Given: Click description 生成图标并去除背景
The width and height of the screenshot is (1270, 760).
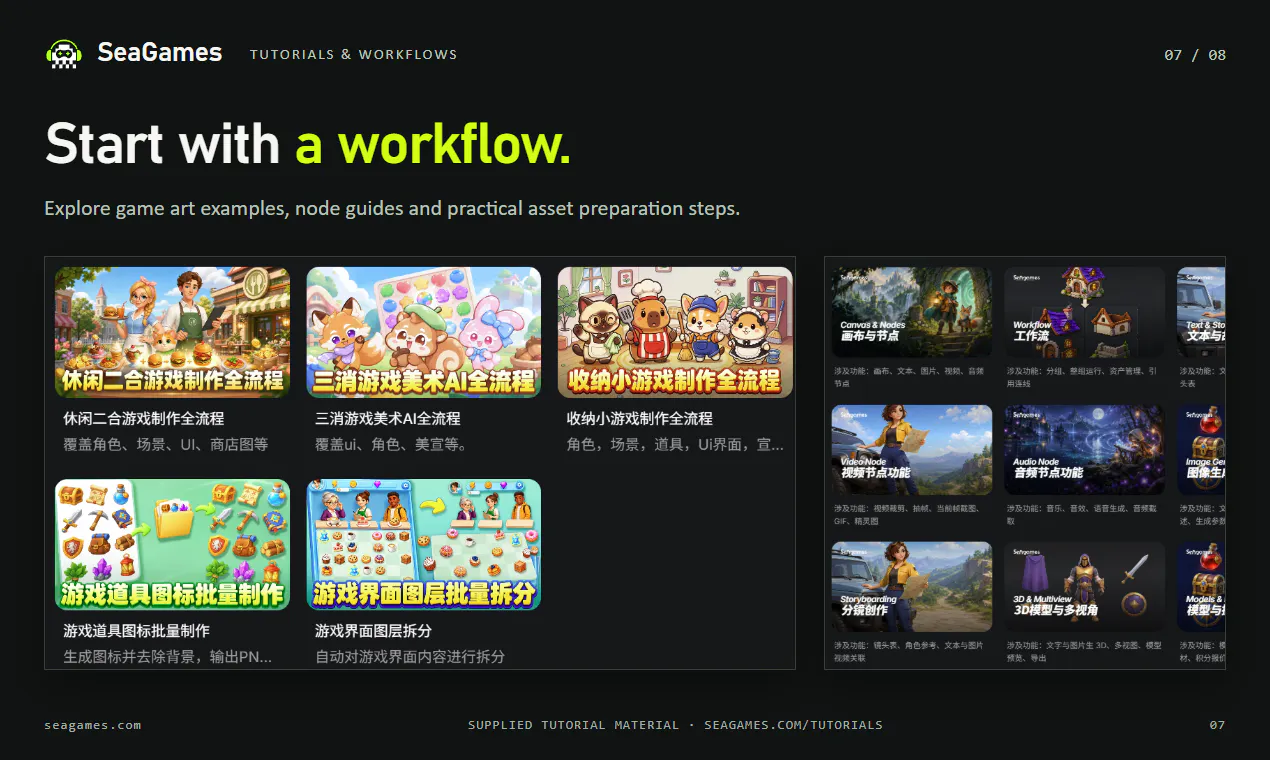Looking at the screenshot, I should click(167, 657).
